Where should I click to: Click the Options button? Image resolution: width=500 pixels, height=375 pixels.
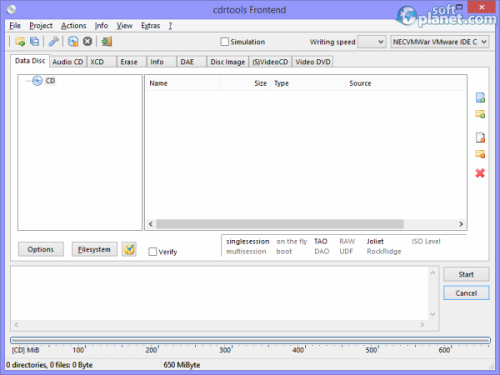pos(41,249)
